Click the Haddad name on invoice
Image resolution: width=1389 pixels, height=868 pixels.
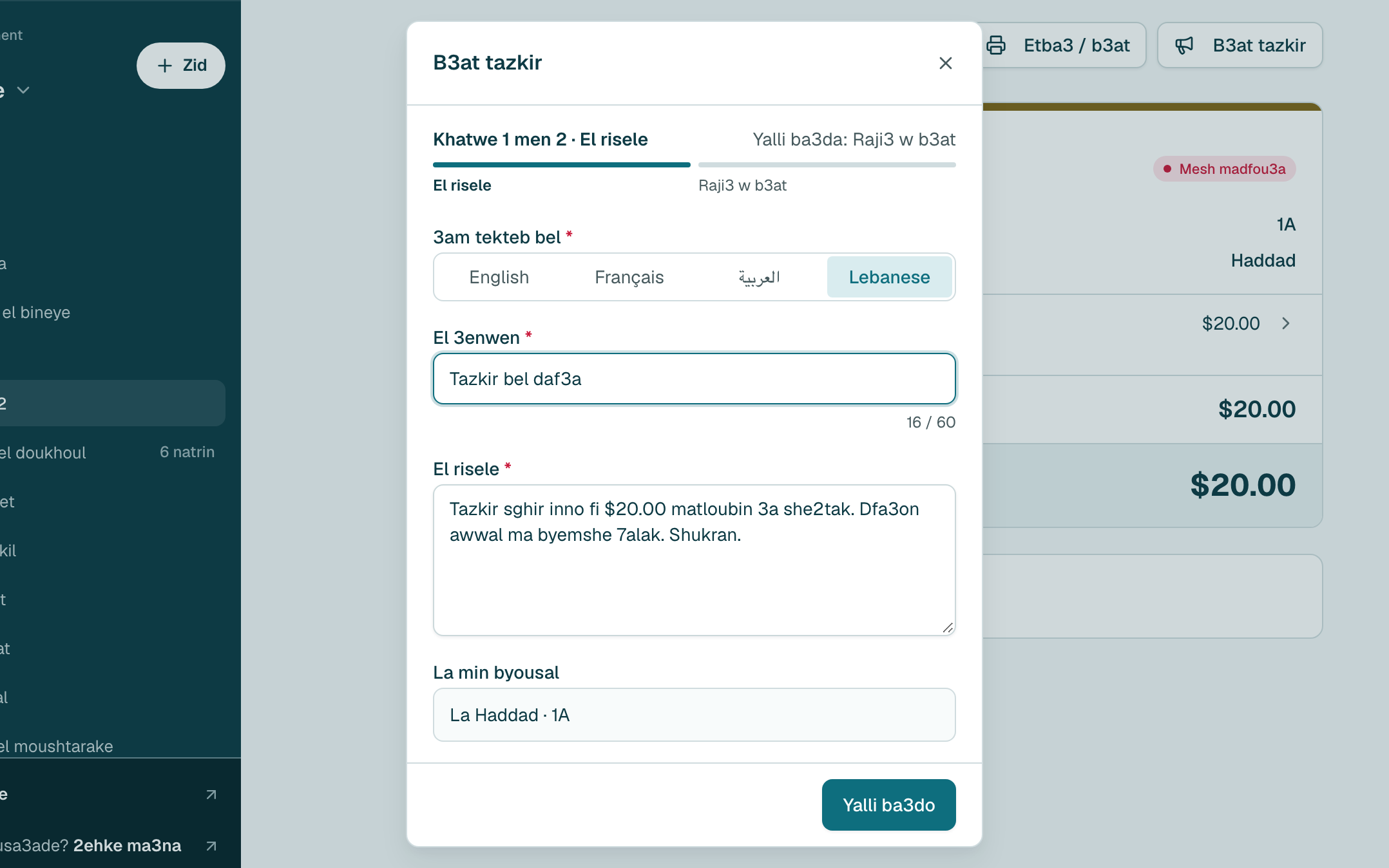[1263, 260]
